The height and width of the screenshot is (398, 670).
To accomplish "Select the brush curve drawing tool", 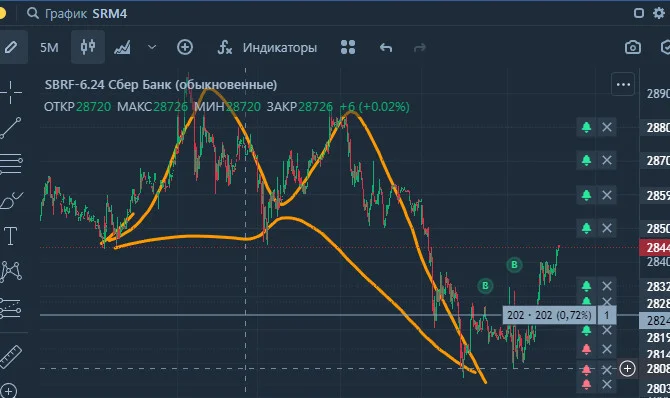I will point(11,200).
